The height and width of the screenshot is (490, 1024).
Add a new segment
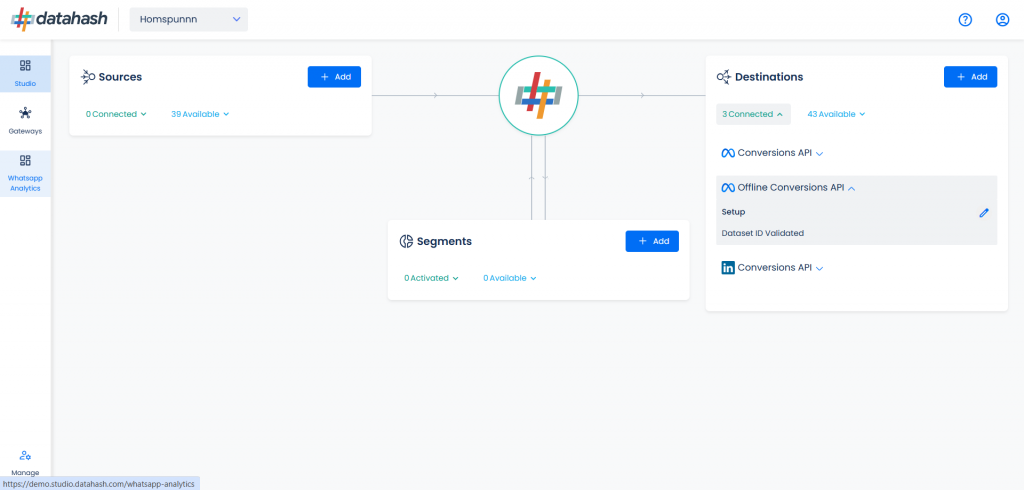652,241
